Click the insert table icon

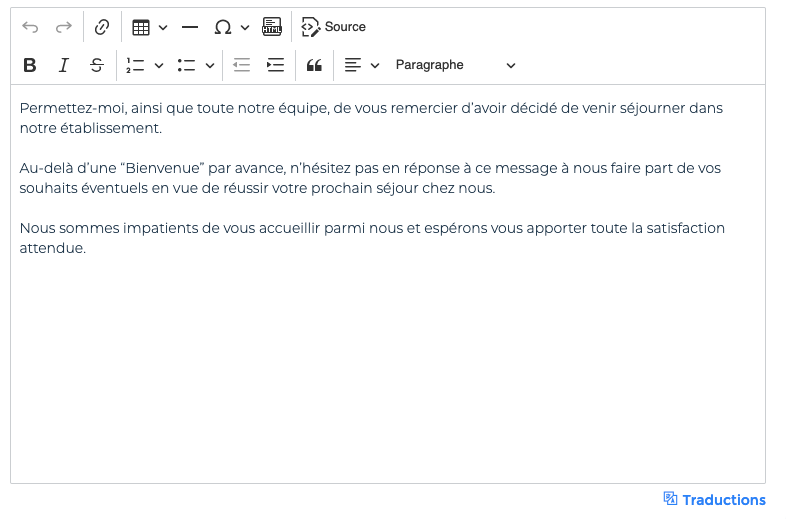click(142, 27)
